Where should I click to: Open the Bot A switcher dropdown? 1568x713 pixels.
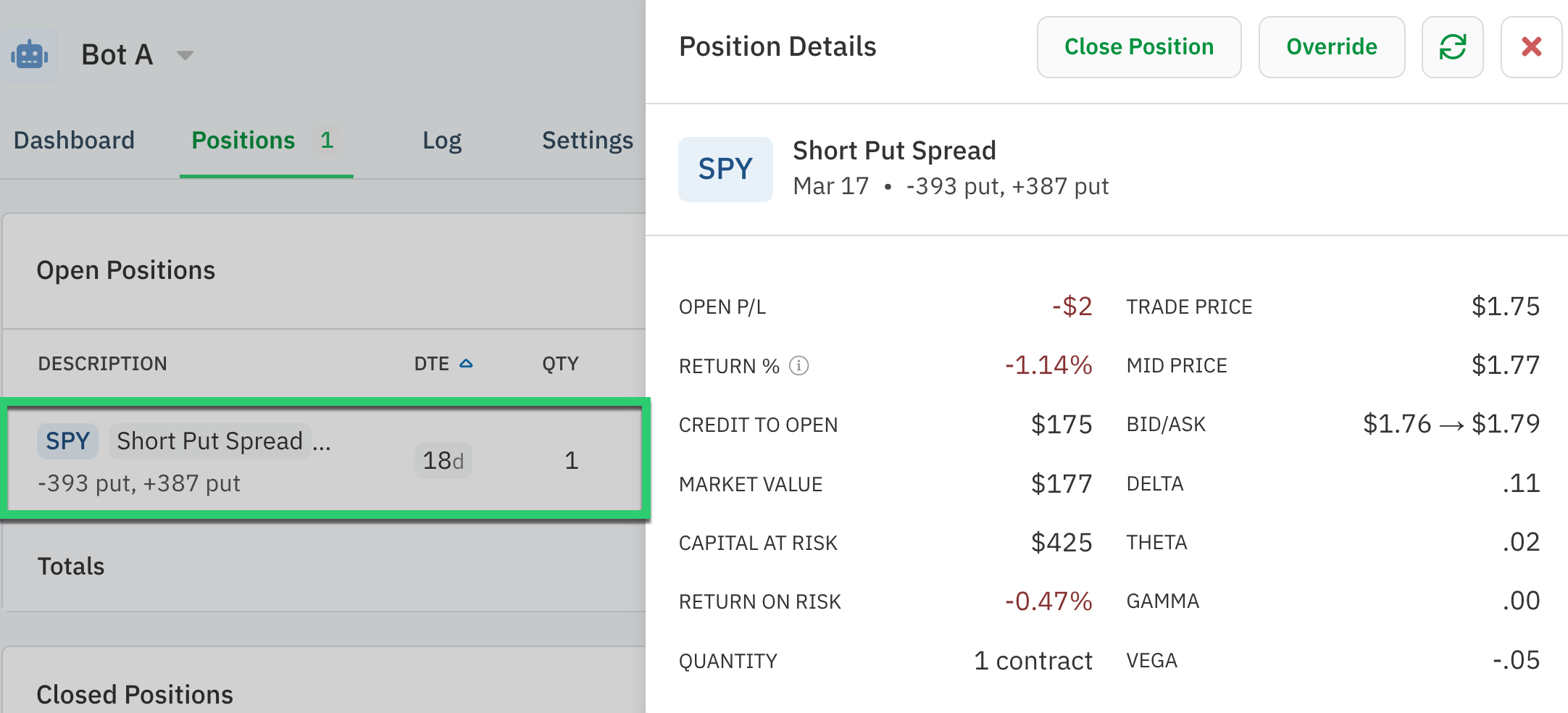185,54
